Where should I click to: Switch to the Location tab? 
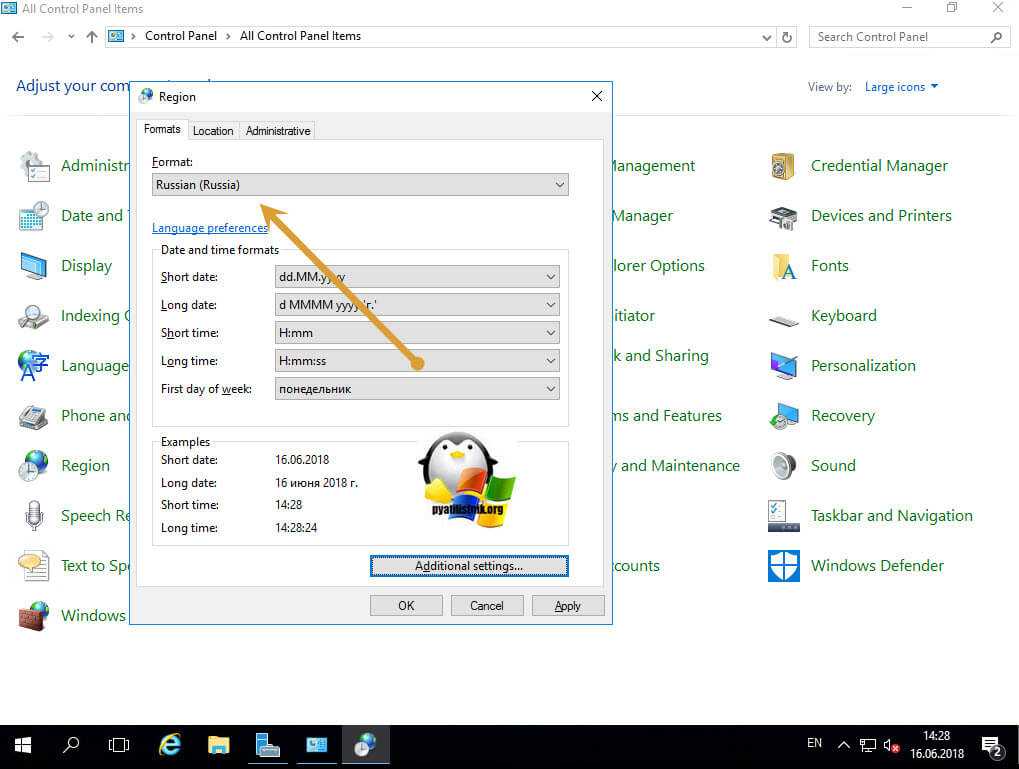[213, 131]
